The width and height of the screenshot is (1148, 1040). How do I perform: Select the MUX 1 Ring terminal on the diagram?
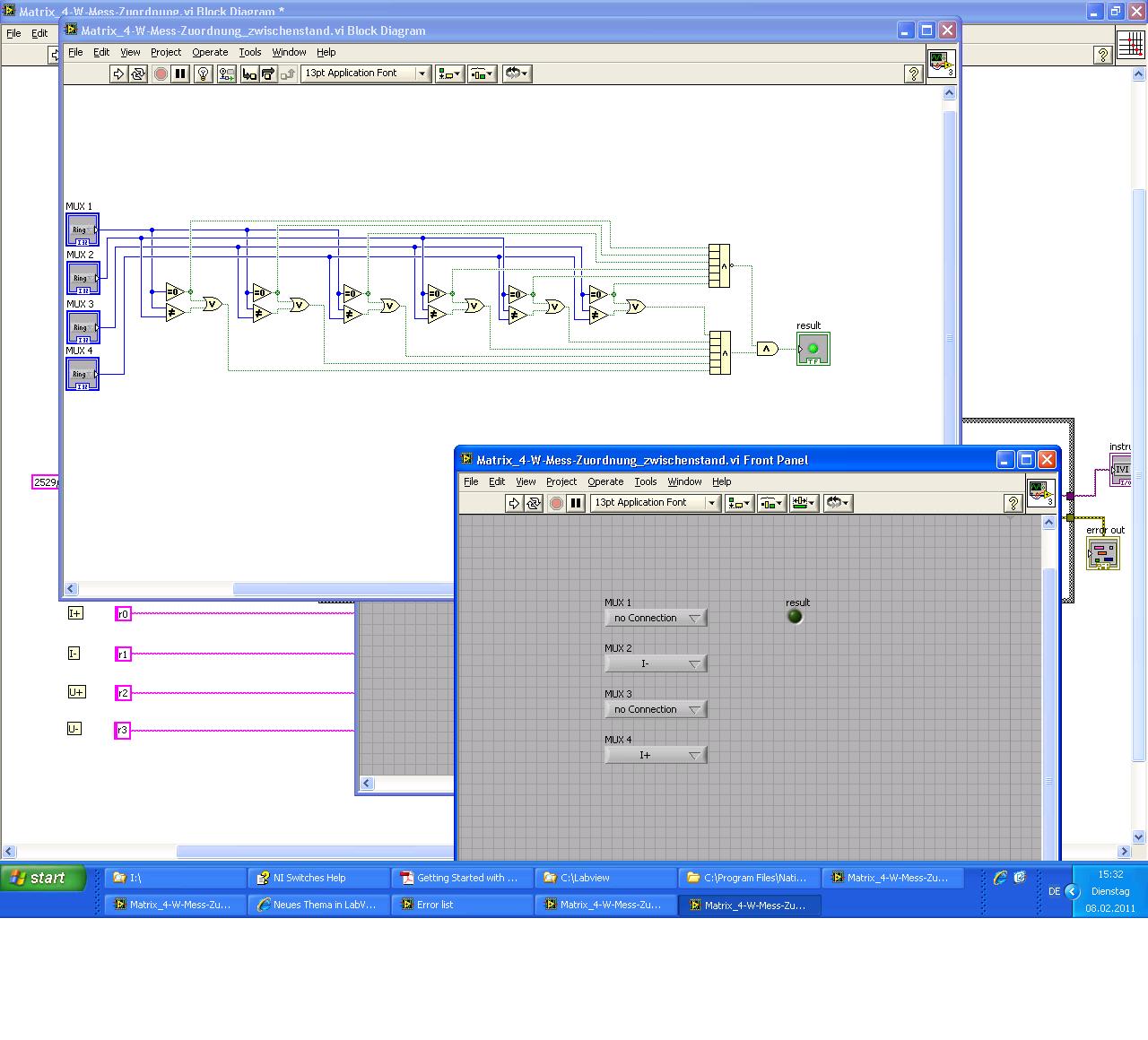coord(83,230)
